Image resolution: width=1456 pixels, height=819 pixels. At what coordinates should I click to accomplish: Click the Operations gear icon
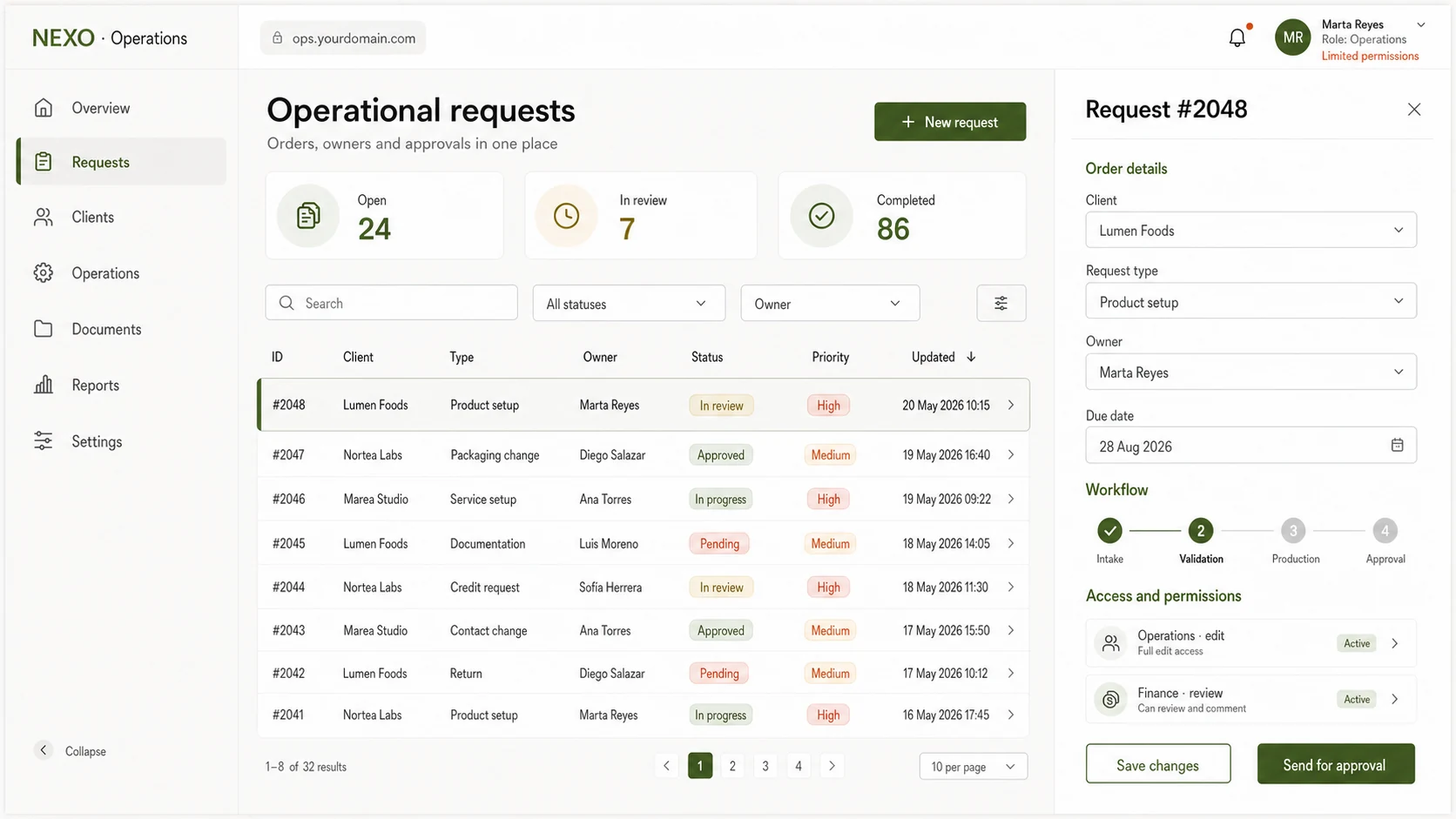click(x=44, y=272)
